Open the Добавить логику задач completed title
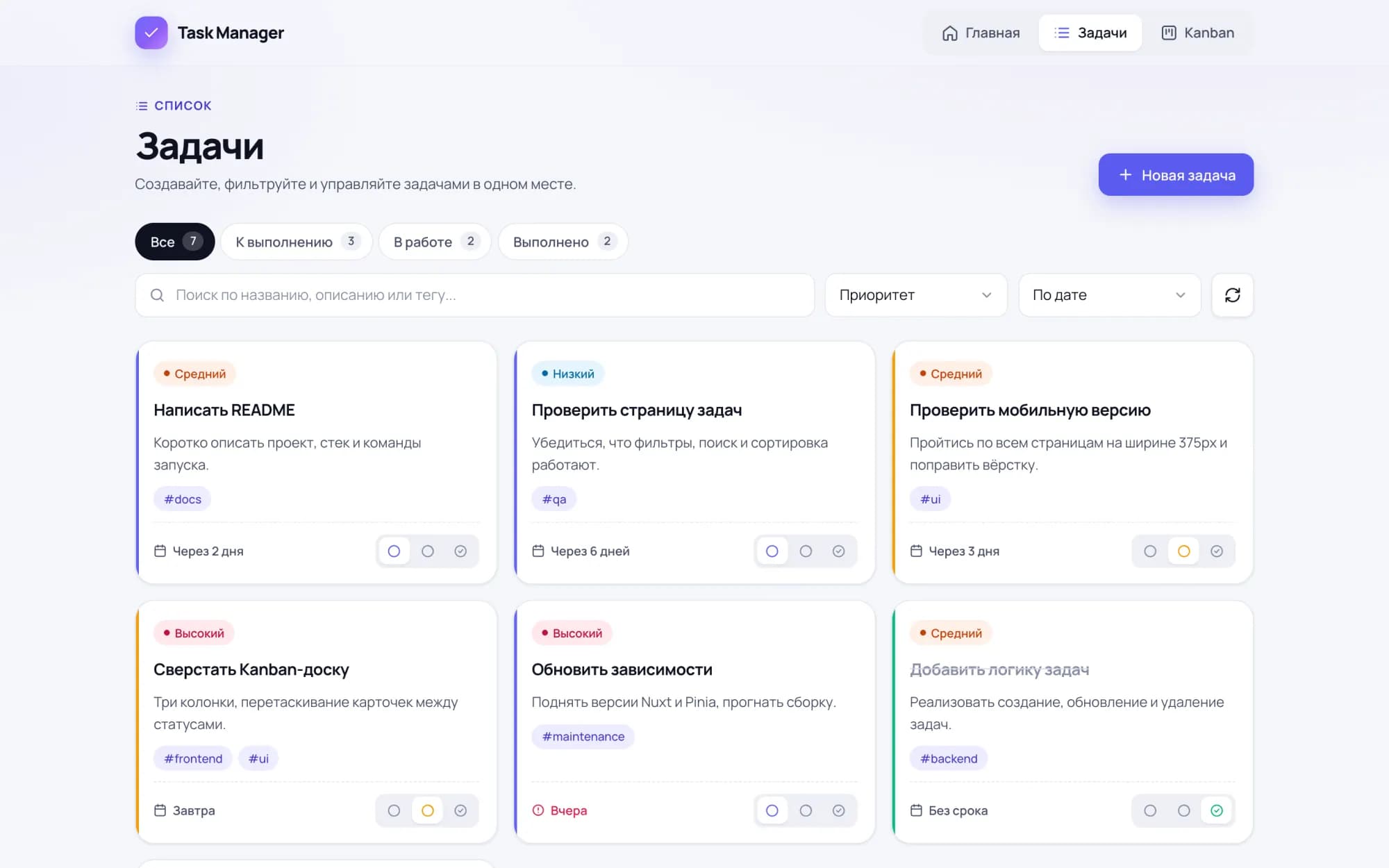 point(999,669)
